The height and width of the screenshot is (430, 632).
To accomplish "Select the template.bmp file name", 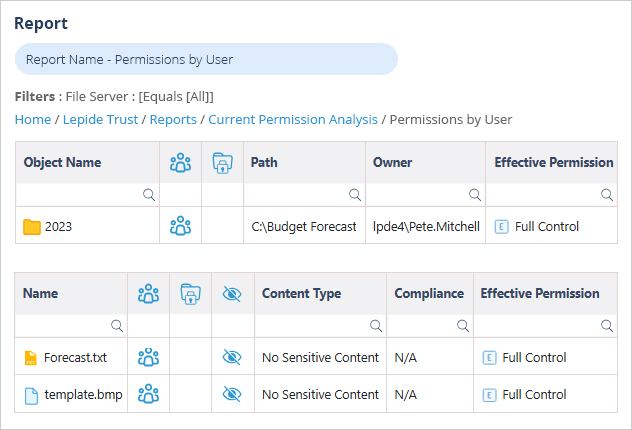I will [83, 395].
